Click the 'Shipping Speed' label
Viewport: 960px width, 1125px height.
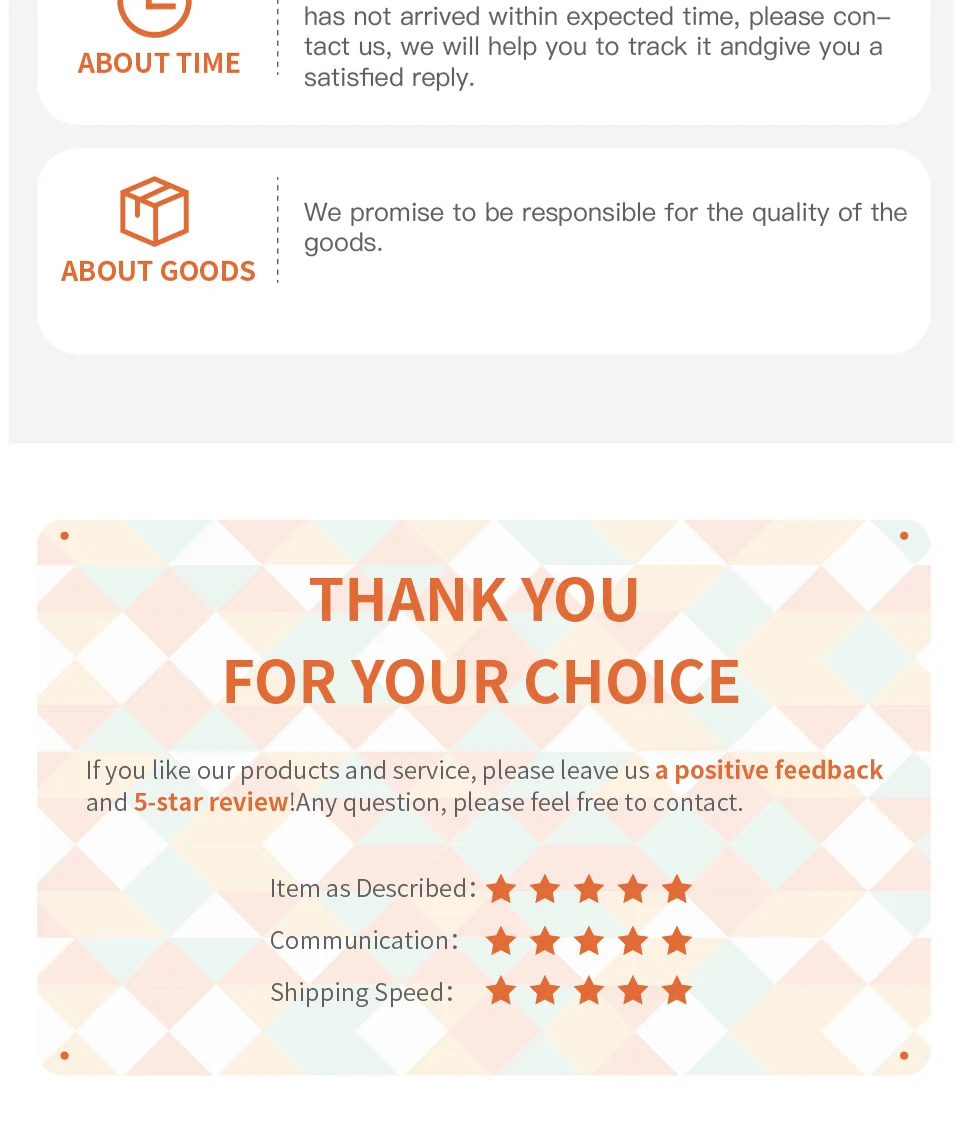(x=357, y=992)
